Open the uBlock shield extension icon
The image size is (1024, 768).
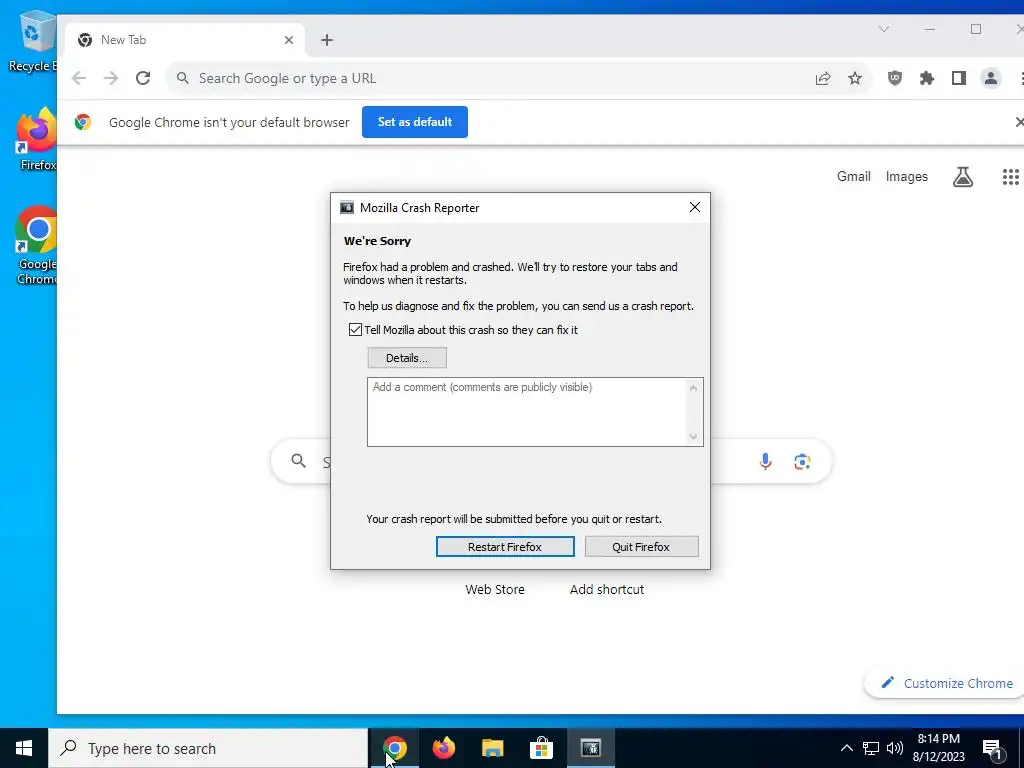click(x=895, y=78)
